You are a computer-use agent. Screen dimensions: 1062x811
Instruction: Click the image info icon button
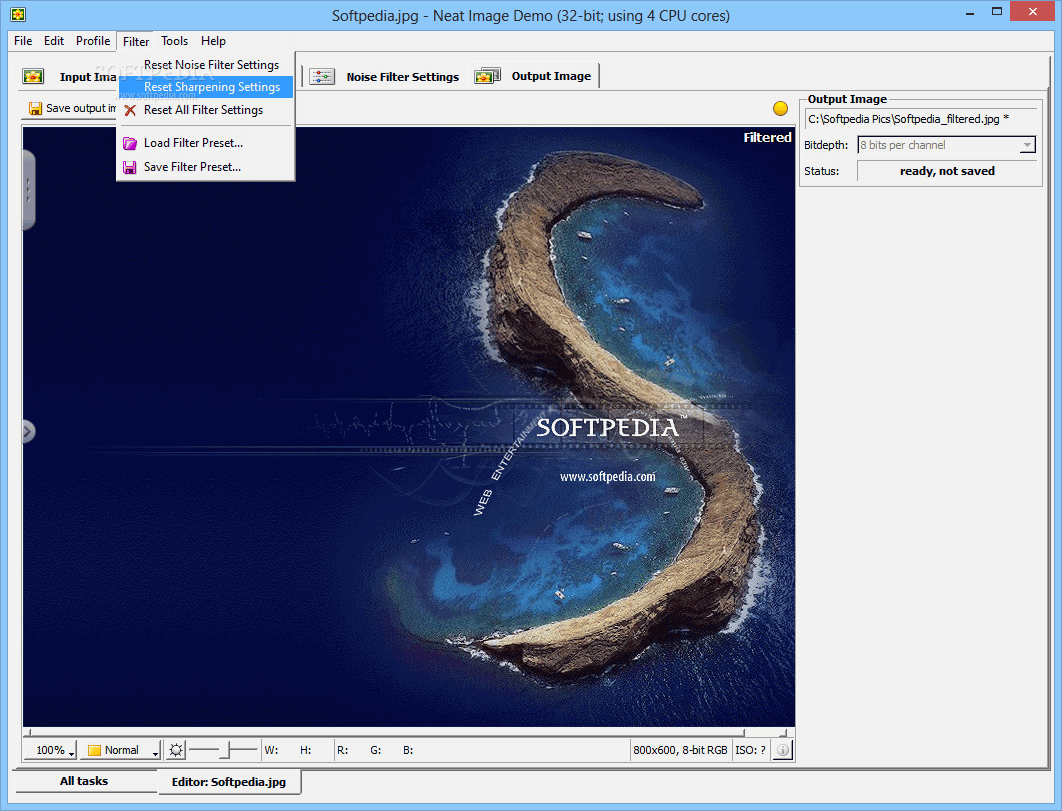(x=782, y=750)
